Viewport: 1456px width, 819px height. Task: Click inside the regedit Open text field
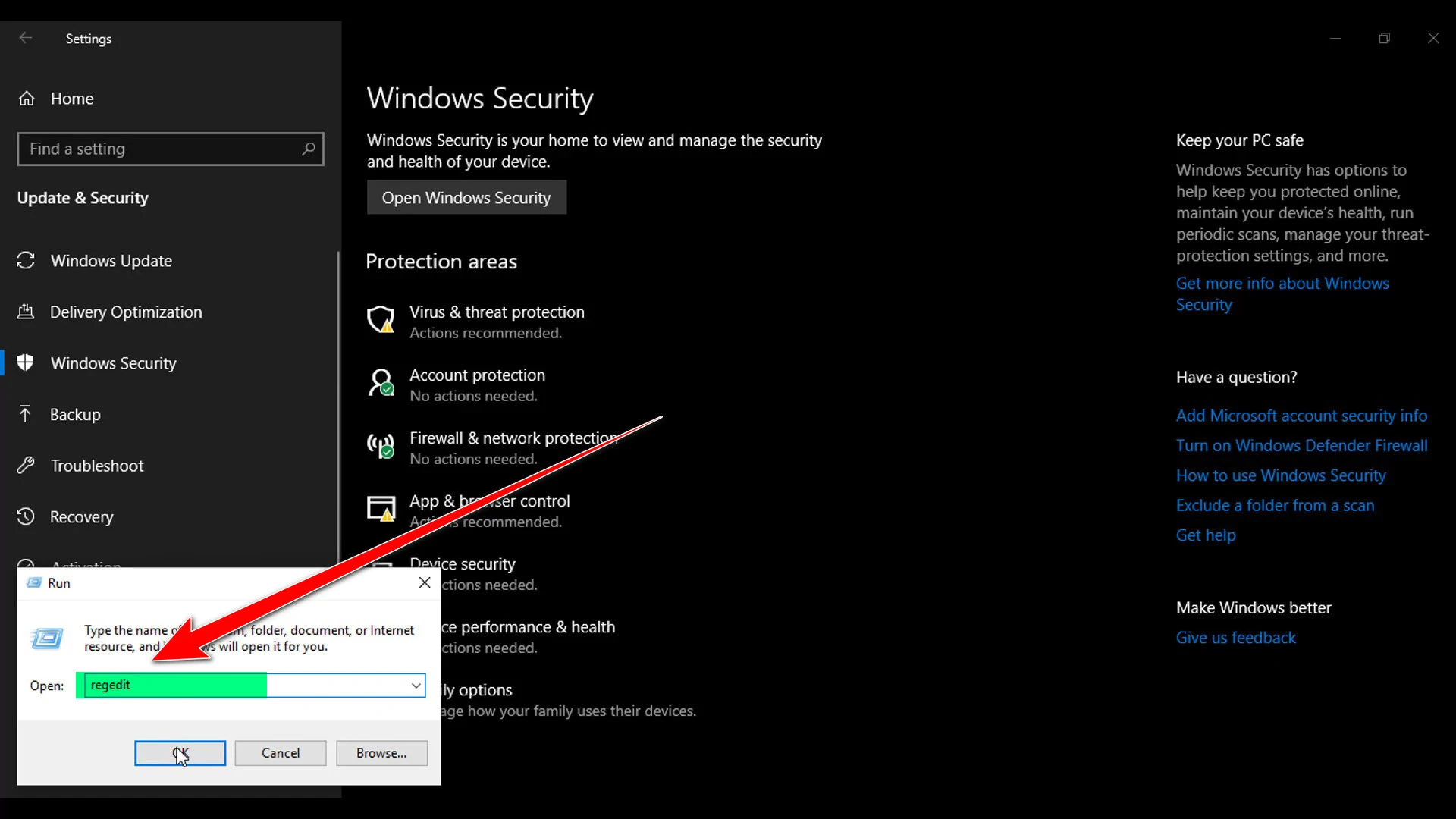point(243,686)
